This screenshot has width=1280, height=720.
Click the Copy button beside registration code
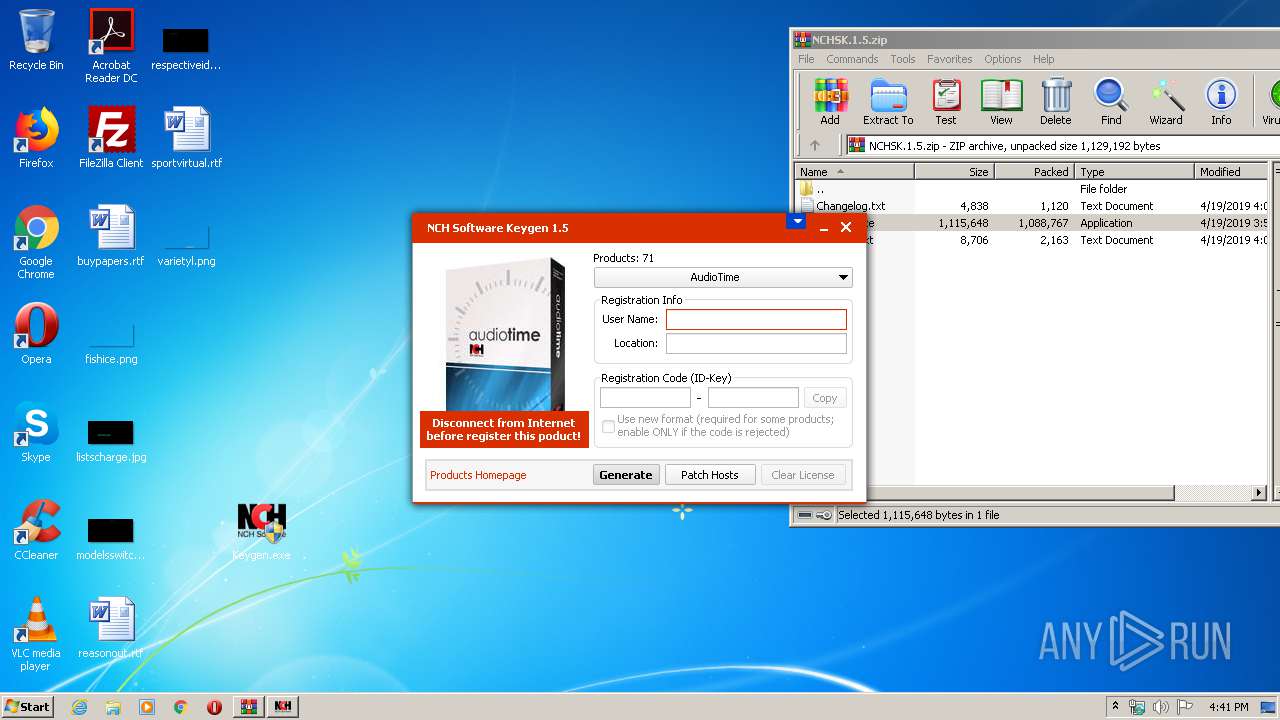coord(825,398)
